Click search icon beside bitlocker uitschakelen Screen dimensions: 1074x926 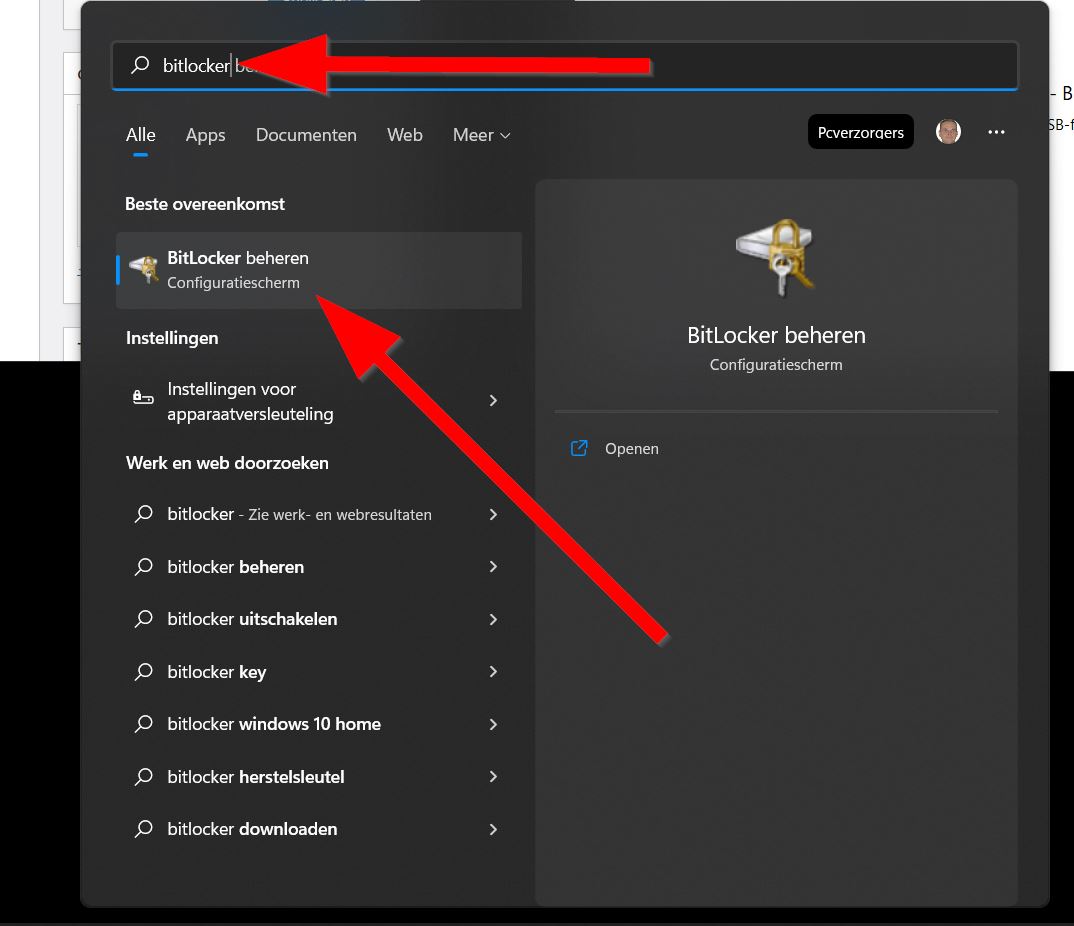point(143,619)
